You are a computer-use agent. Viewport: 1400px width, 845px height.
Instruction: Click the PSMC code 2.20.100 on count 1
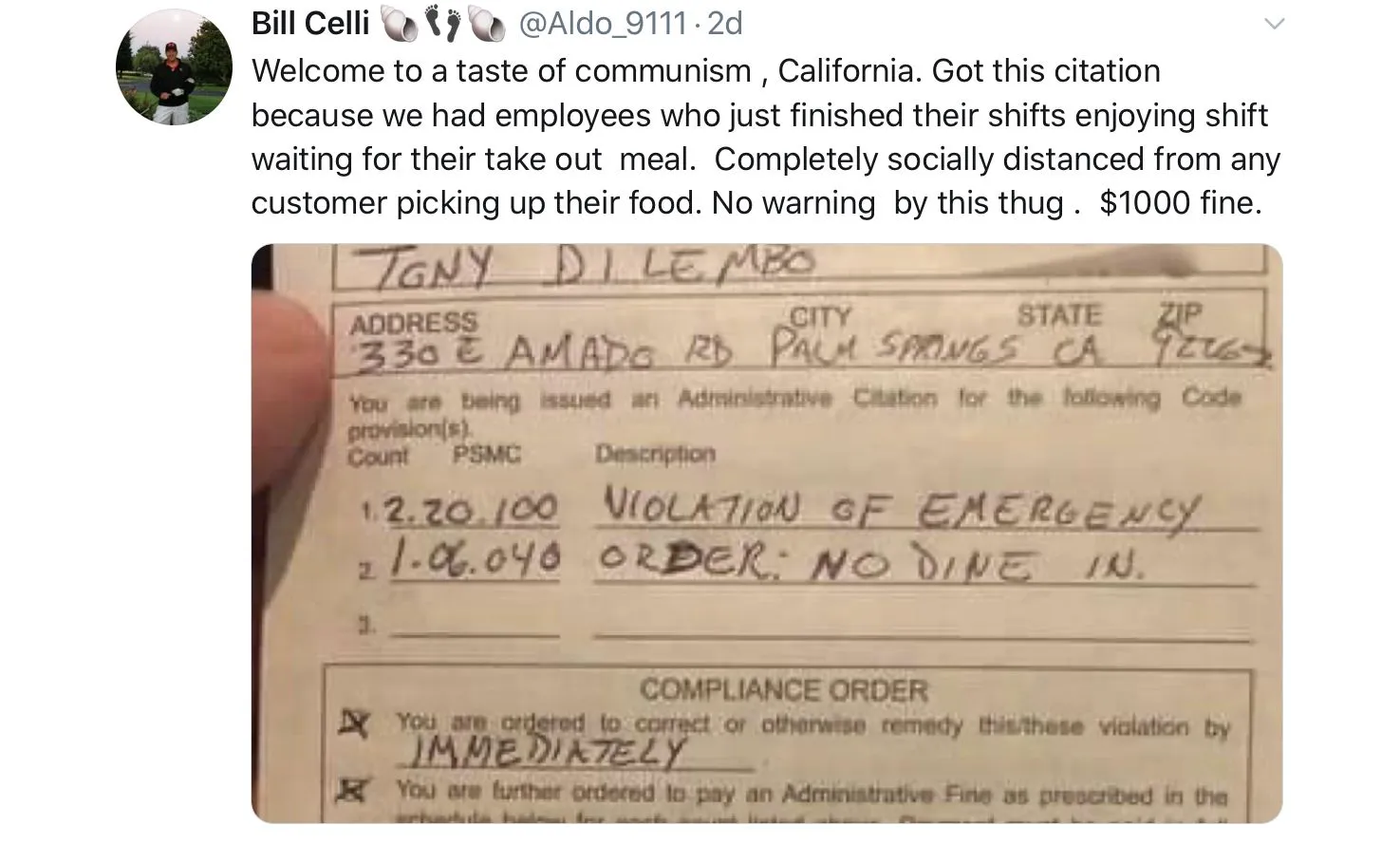(x=472, y=511)
